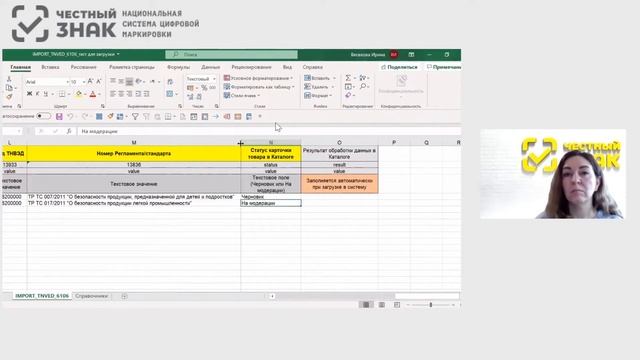Screen dimensions: 640x360
Task: Toggle the AutoSave switch
Action: coord(43,116)
